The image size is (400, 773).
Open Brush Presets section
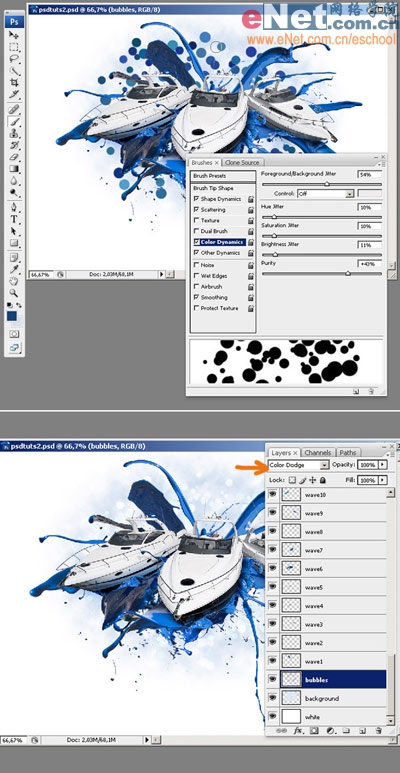[x=223, y=176]
